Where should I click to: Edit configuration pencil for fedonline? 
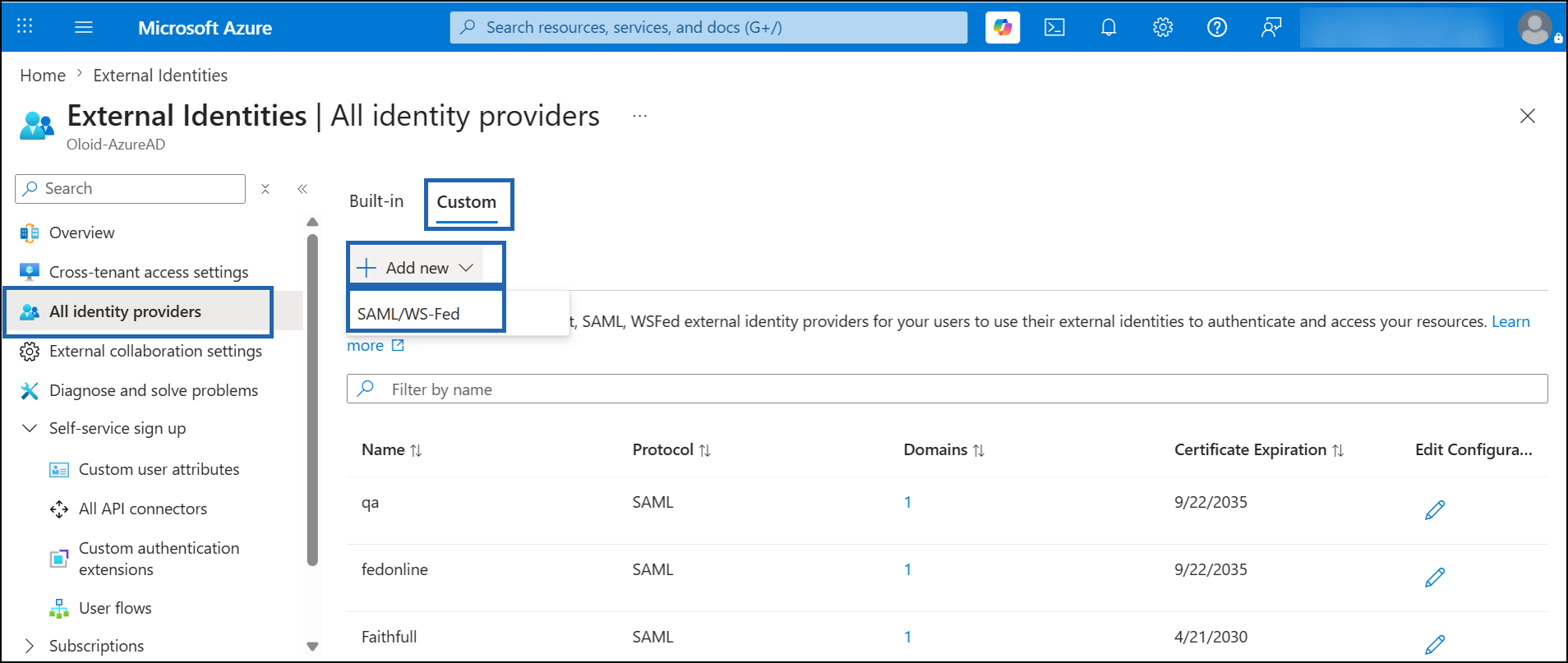pyautogui.click(x=1435, y=578)
